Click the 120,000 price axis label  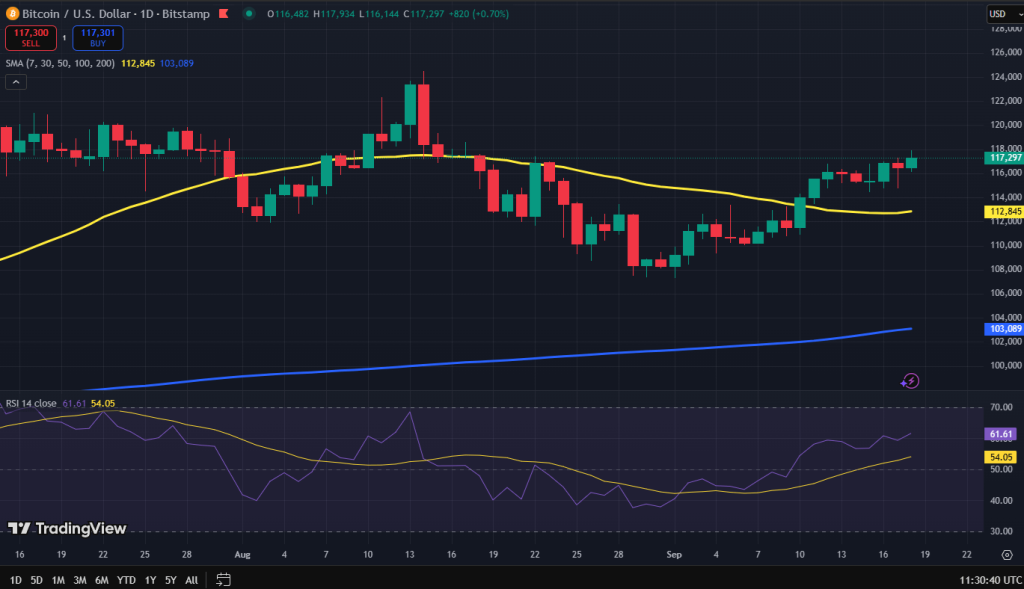(x=1006, y=125)
